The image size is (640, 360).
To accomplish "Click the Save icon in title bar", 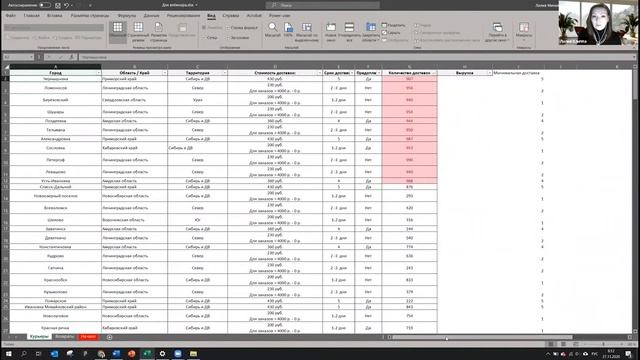I will pyautogui.click(x=58, y=5).
